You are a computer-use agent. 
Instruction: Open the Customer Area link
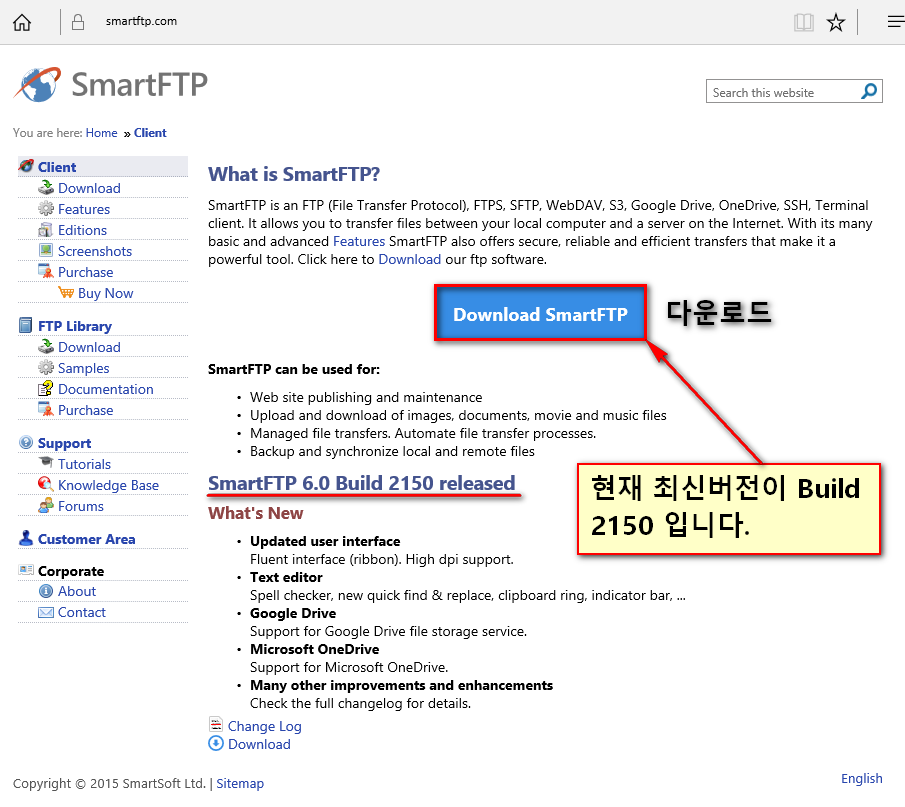point(86,539)
